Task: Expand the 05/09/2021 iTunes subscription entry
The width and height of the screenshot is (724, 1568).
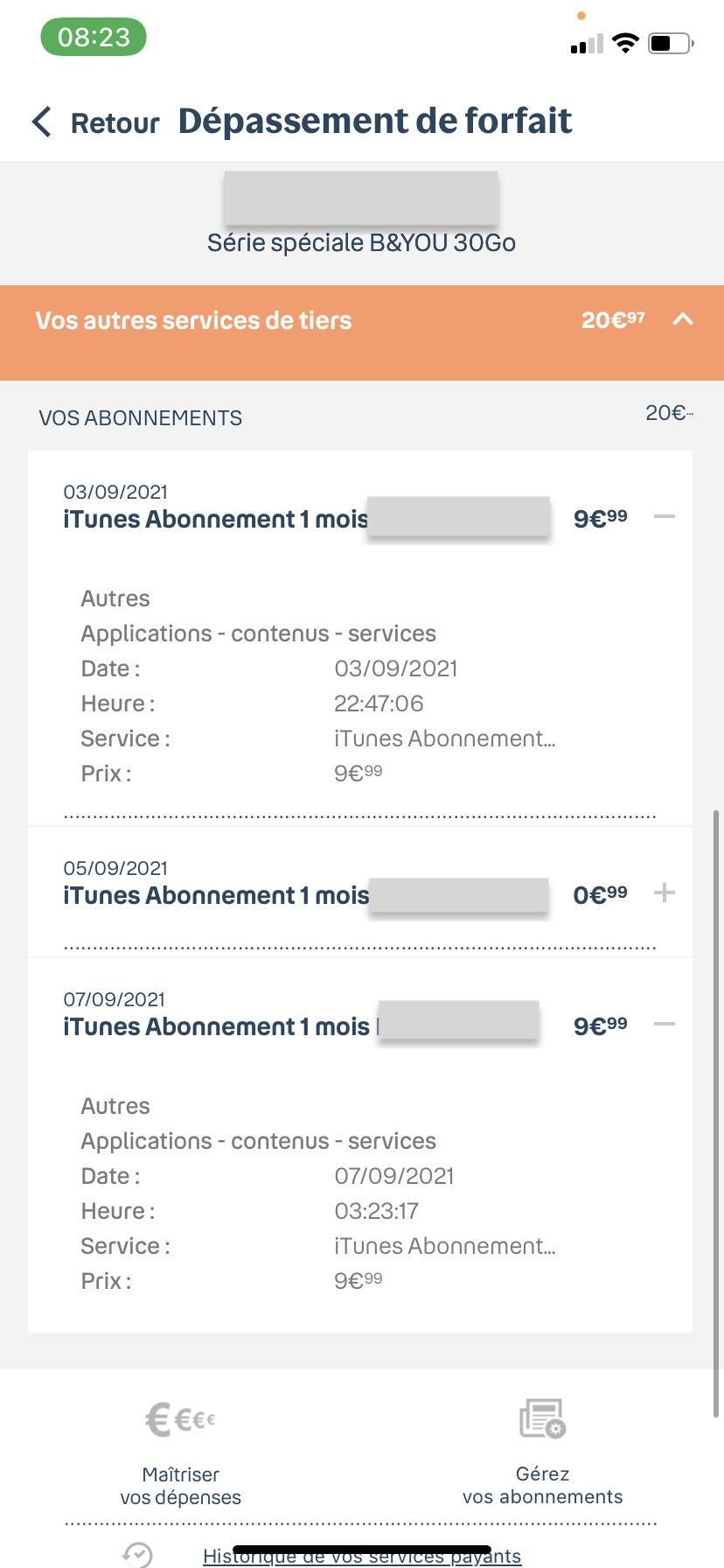Action: click(x=665, y=893)
